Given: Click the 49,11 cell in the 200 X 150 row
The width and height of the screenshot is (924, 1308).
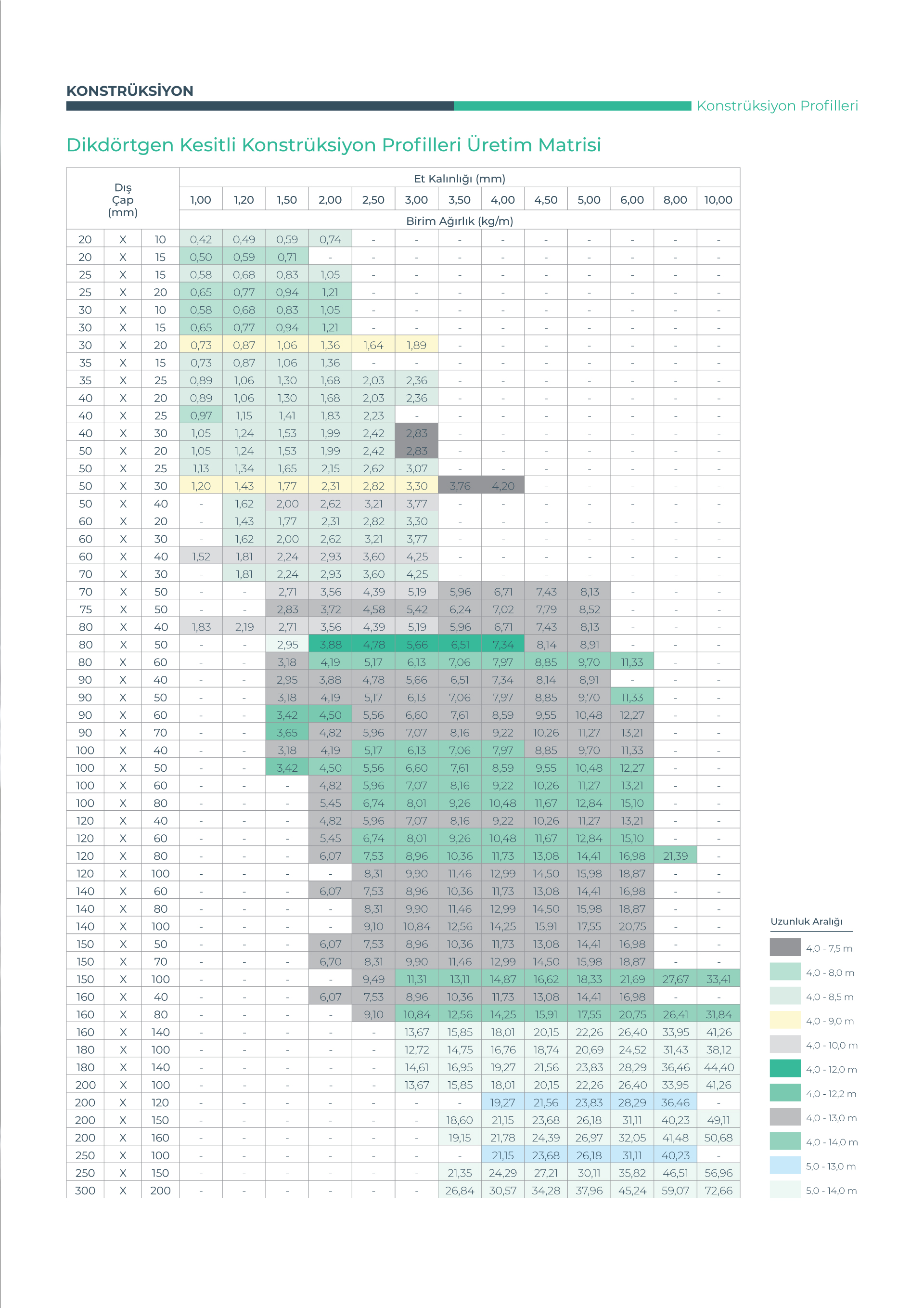Looking at the screenshot, I should coord(719,1120).
